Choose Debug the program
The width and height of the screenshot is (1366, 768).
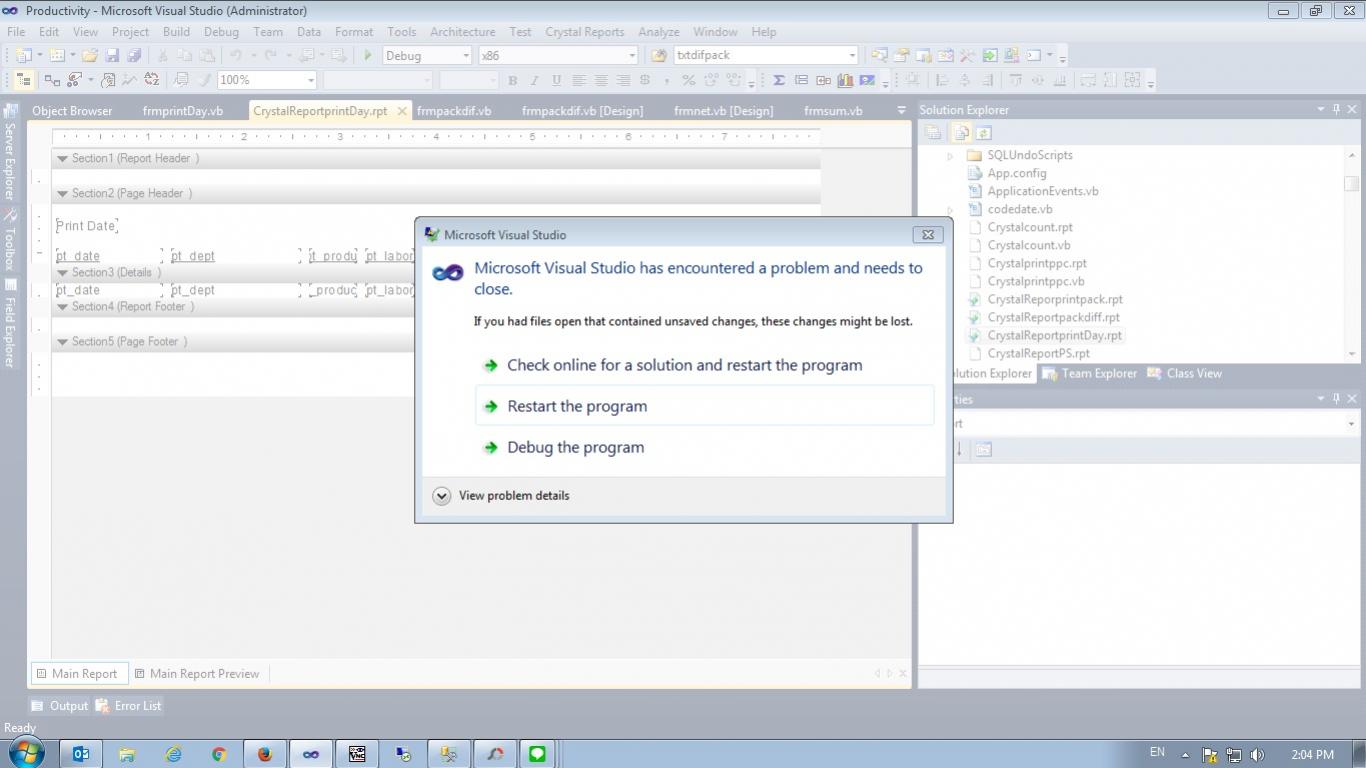click(x=704, y=447)
